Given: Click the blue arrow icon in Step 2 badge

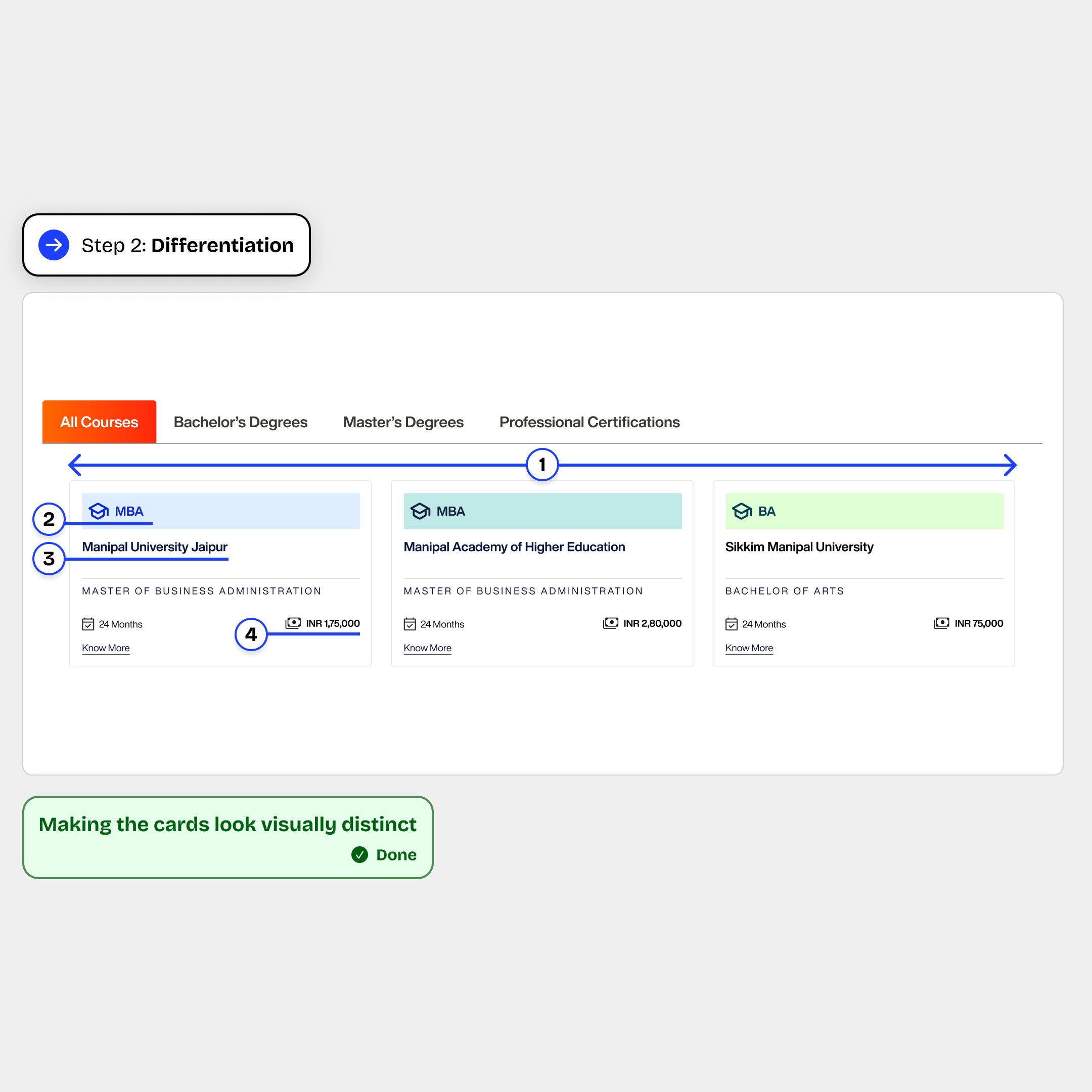Looking at the screenshot, I should tap(54, 245).
